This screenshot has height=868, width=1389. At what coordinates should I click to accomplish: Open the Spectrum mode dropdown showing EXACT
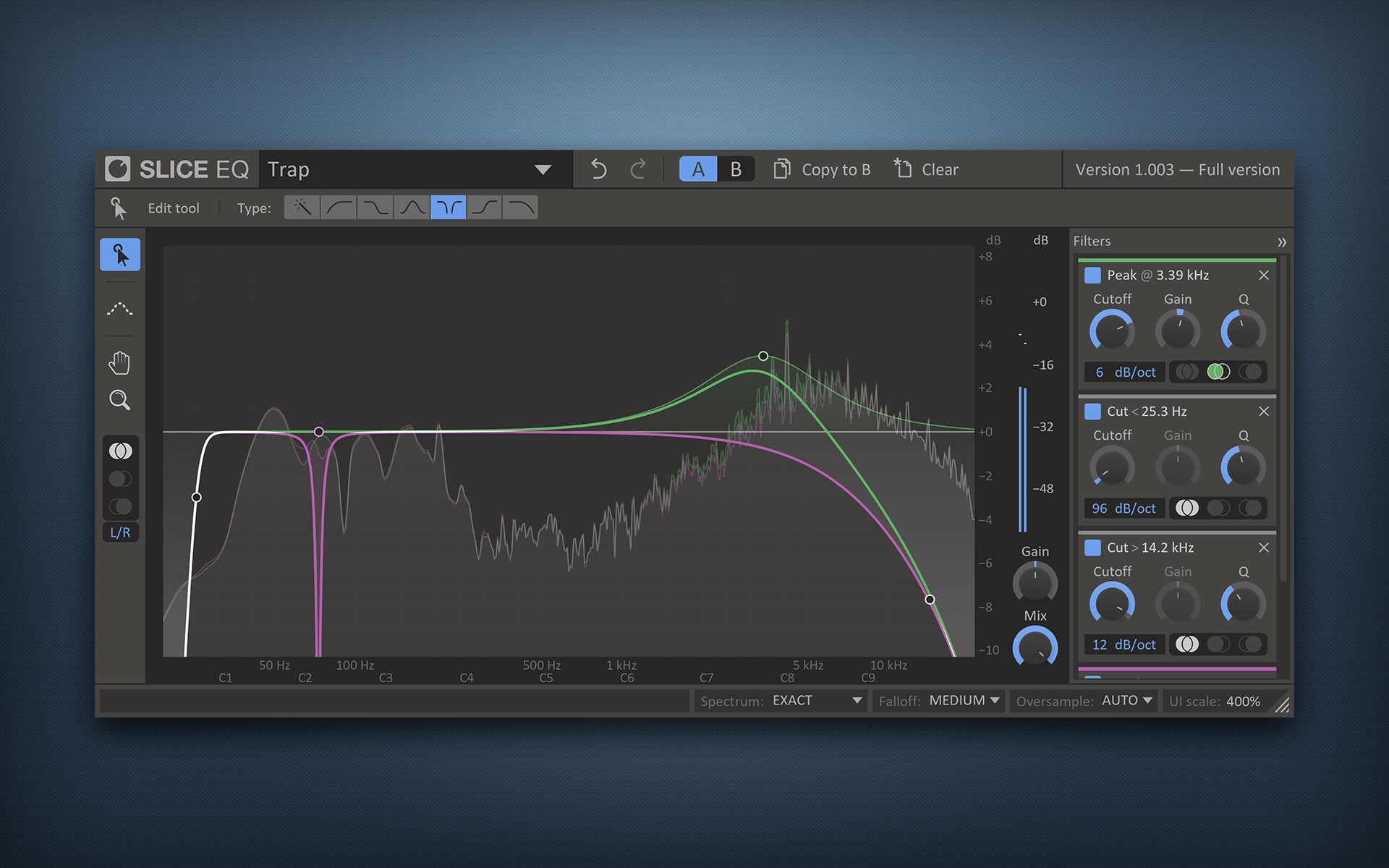[x=814, y=700]
